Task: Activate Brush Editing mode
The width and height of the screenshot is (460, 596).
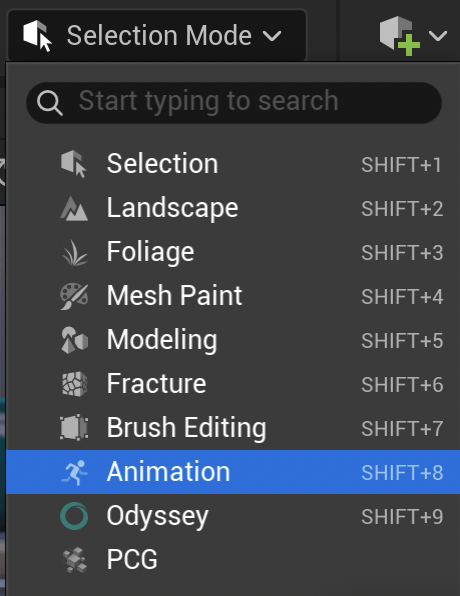Action: (233, 428)
